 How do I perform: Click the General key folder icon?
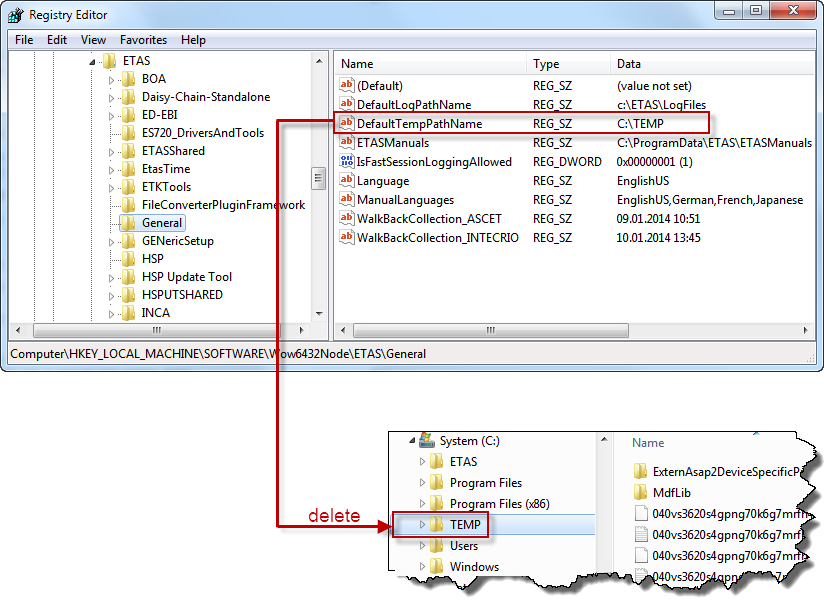[x=127, y=223]
